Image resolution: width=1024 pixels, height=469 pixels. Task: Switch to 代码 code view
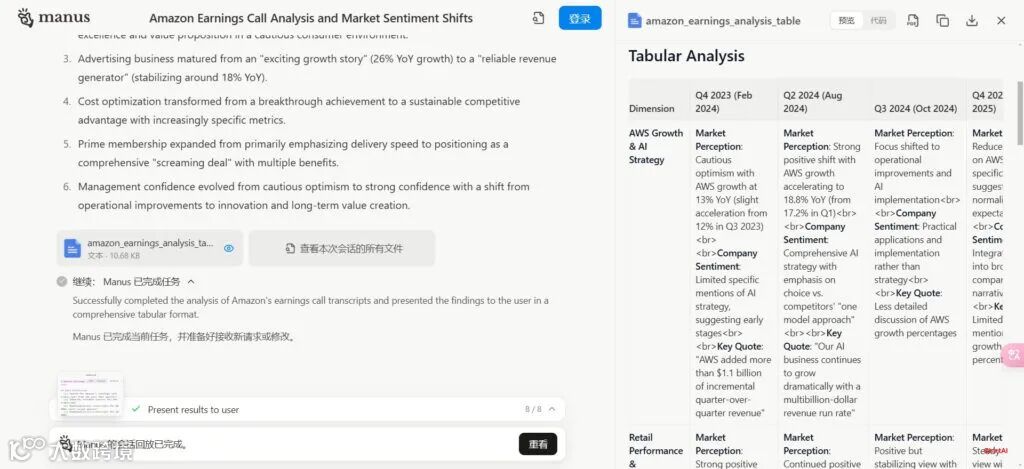(x=877, y=20)
